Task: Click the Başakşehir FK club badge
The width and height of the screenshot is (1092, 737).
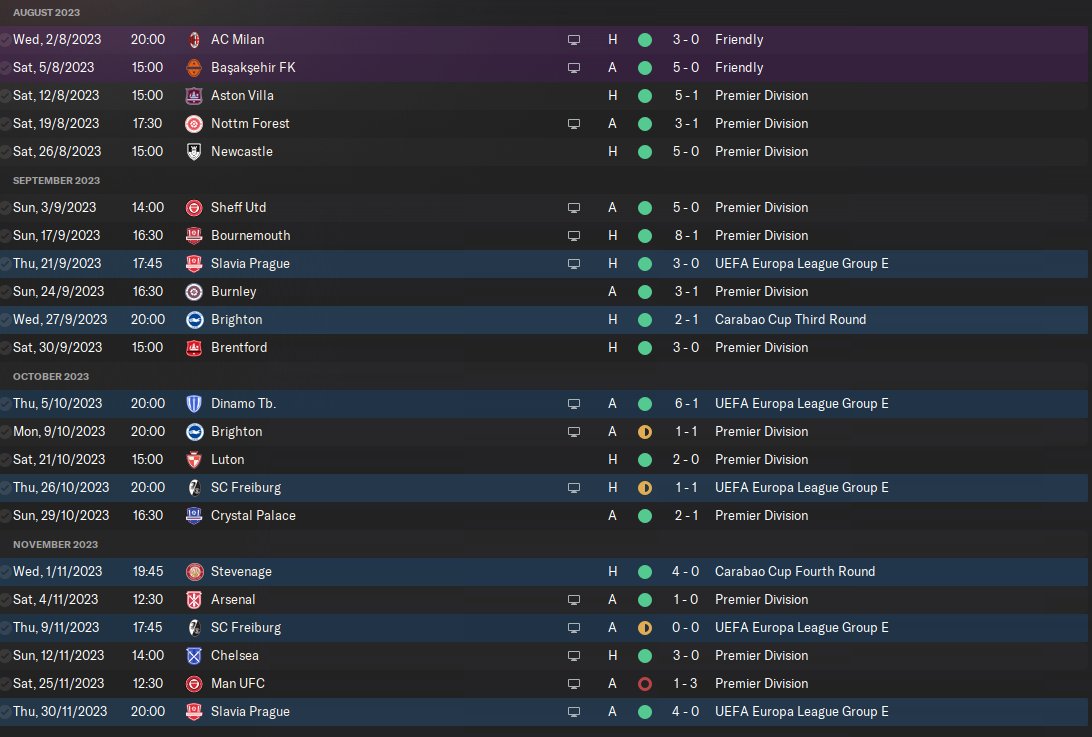Action: 194,68
